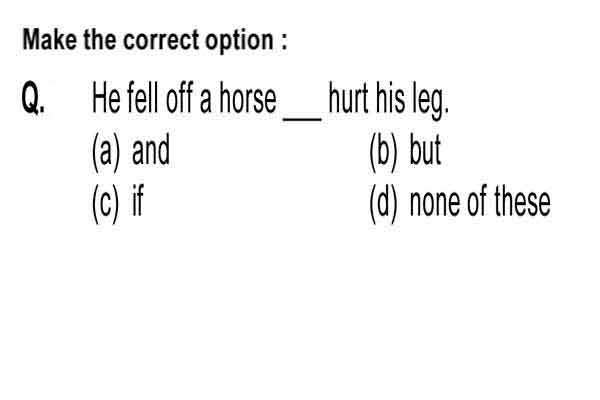Select option (d) none of these
The image size is (600, 400).
(460, 203)
